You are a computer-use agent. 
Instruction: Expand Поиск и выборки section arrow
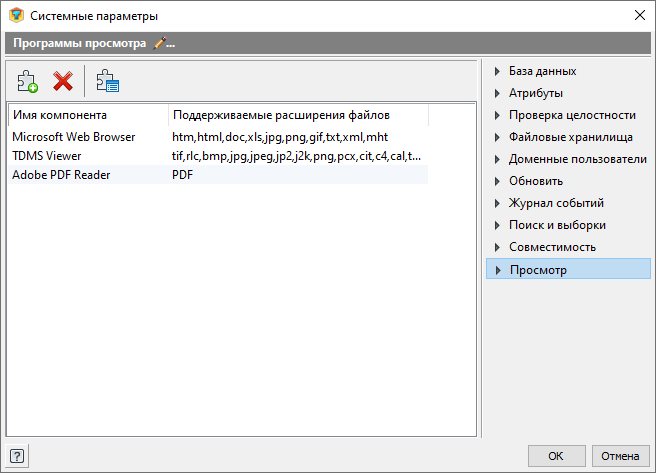[497, 225]
